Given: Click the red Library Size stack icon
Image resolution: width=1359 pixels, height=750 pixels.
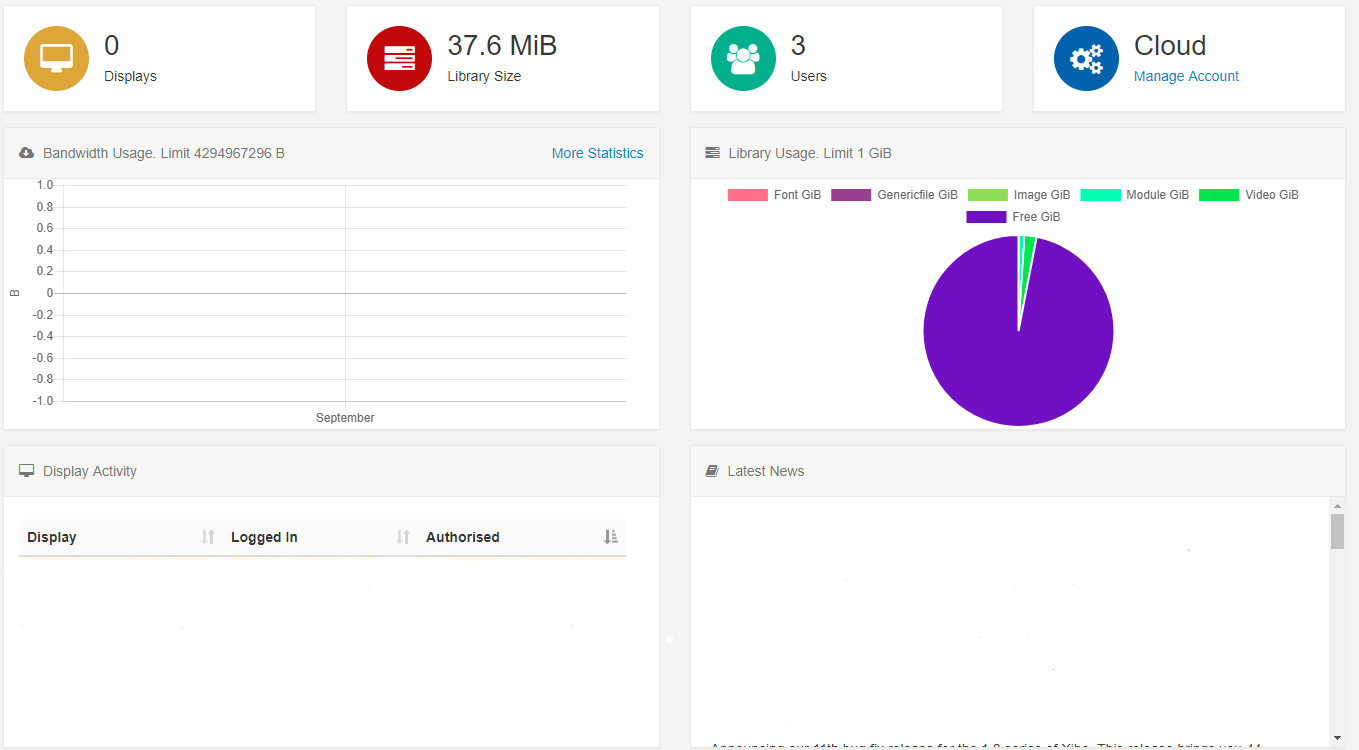Looking at the screenshot, I should point(399,58).
